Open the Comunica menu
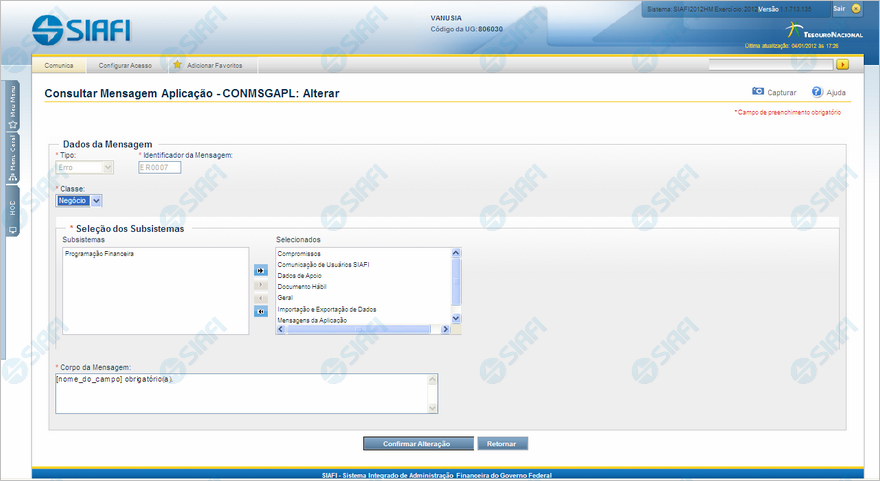 (59, 65)
